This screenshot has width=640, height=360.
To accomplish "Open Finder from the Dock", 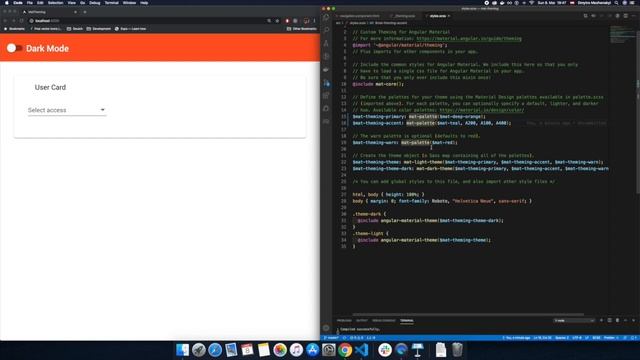I will tap(182, 350).
